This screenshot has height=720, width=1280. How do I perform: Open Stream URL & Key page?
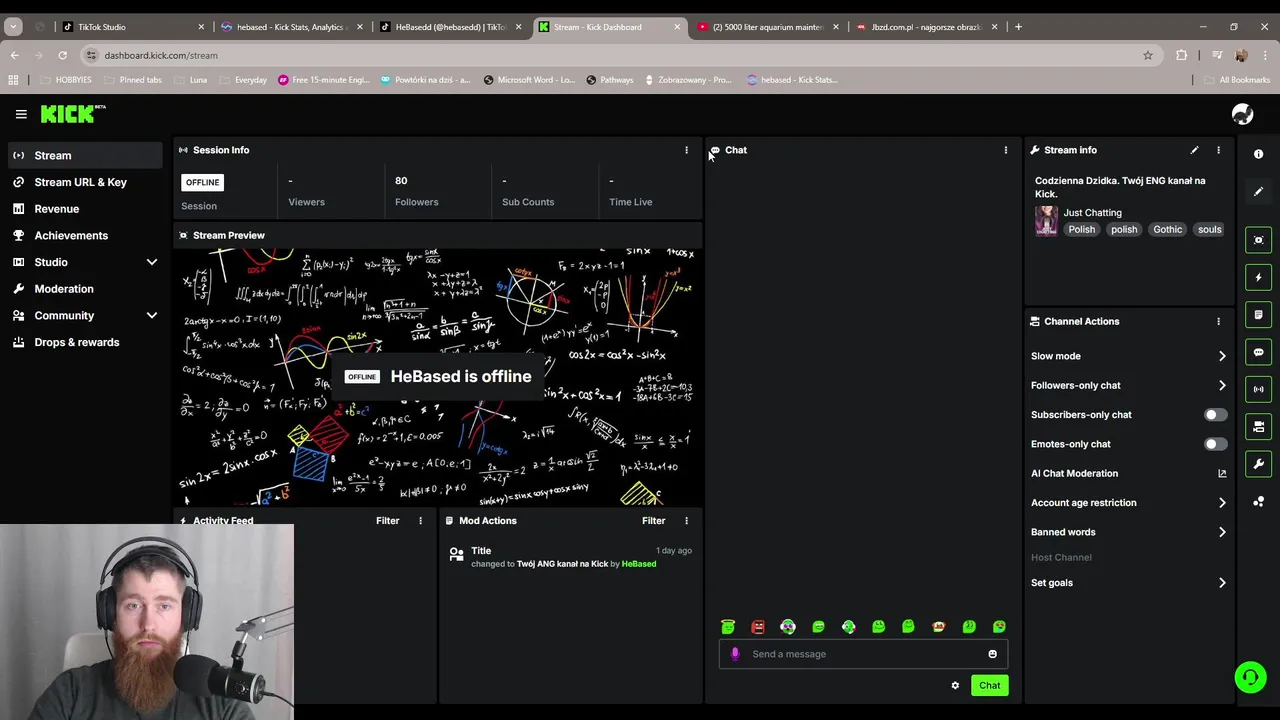[x=85, y=182]
